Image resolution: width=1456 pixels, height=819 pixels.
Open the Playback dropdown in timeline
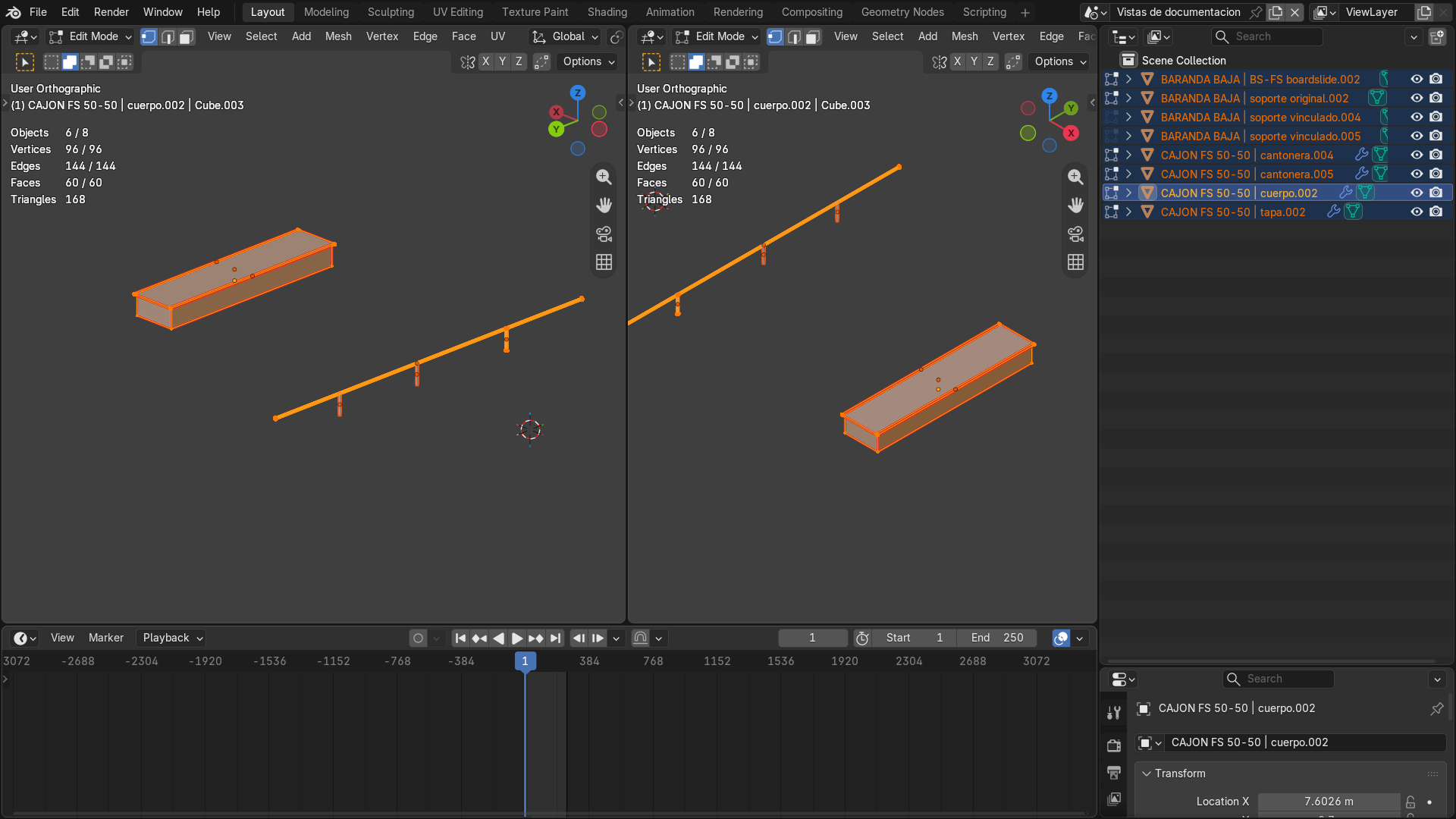point(172,638)
